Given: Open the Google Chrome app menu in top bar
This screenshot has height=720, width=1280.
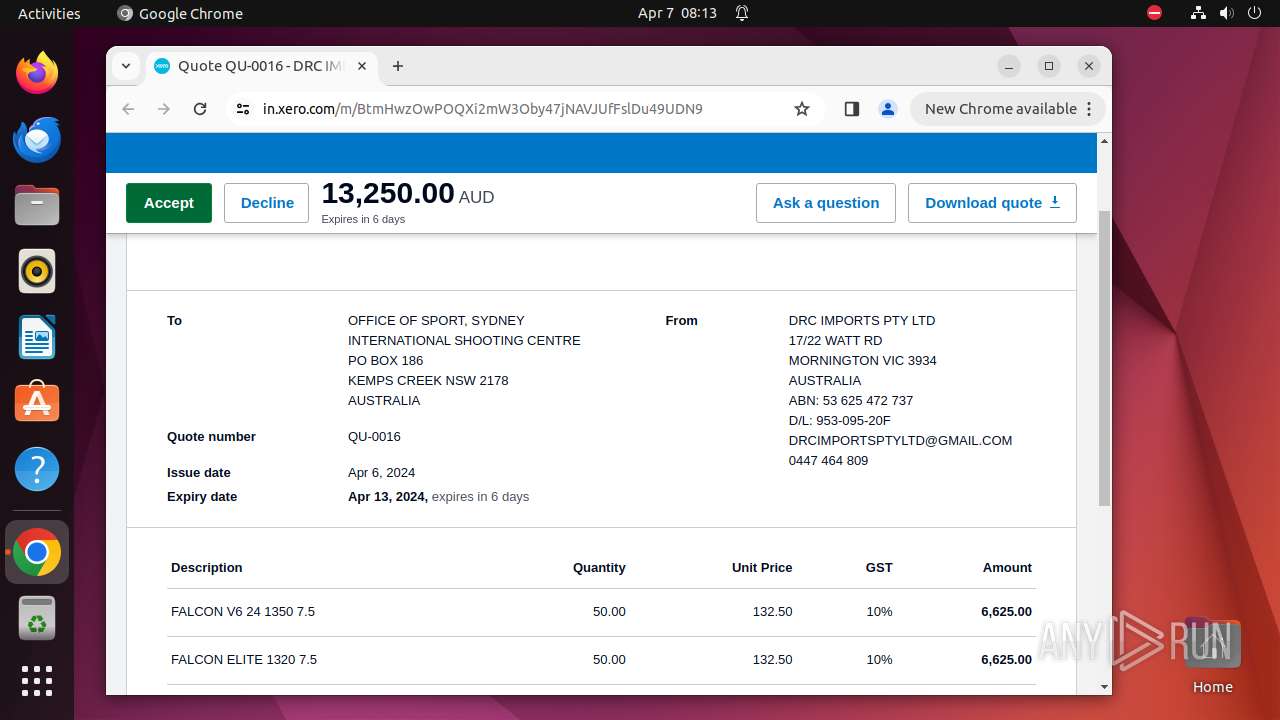Looking at the screenshot, I should [180, 13].
